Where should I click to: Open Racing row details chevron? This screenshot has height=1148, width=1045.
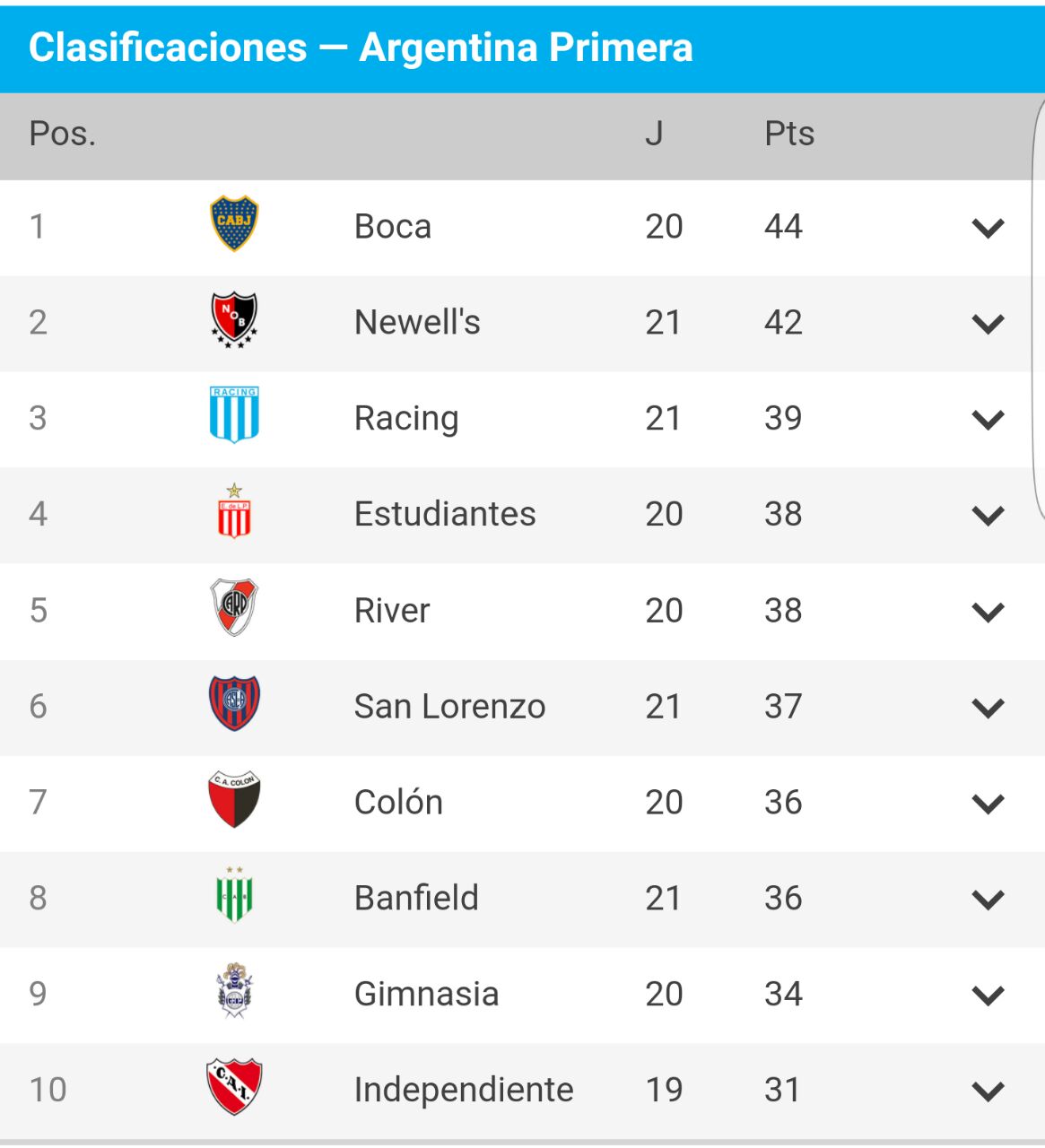[x=988, y=420]
